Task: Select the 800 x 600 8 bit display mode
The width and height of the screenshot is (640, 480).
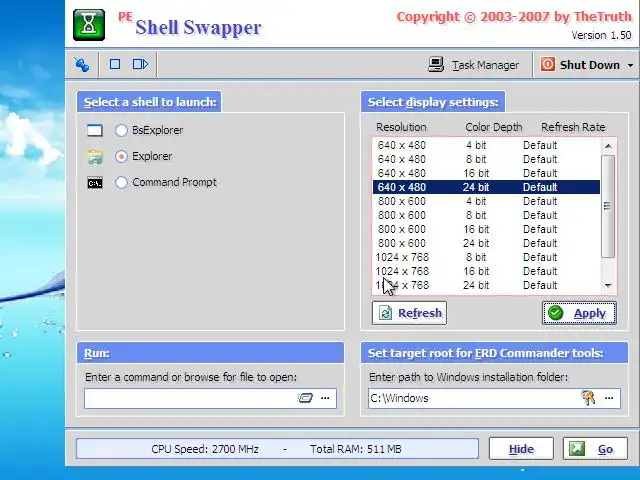Action: pos(486,215)
